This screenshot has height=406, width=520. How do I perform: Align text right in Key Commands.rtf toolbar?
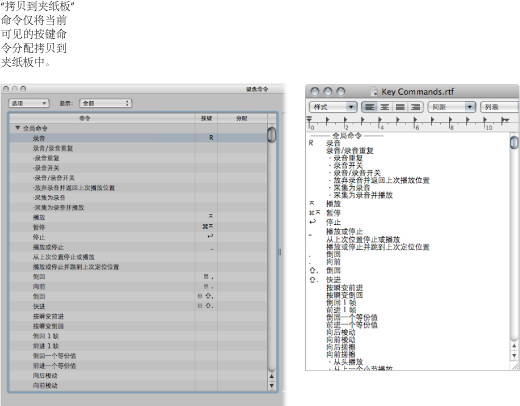(x=415, y=107)
